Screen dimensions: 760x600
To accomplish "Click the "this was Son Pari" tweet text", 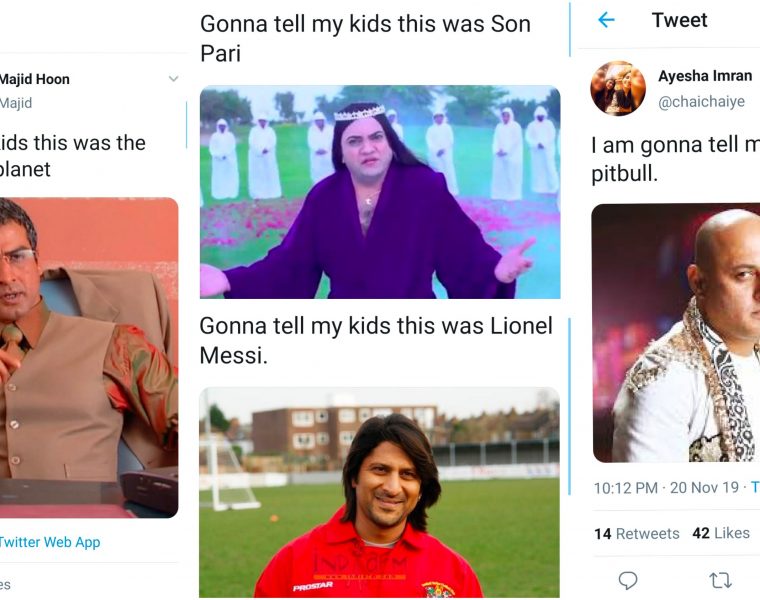I will pyautogui.click(x=365, y=38).
